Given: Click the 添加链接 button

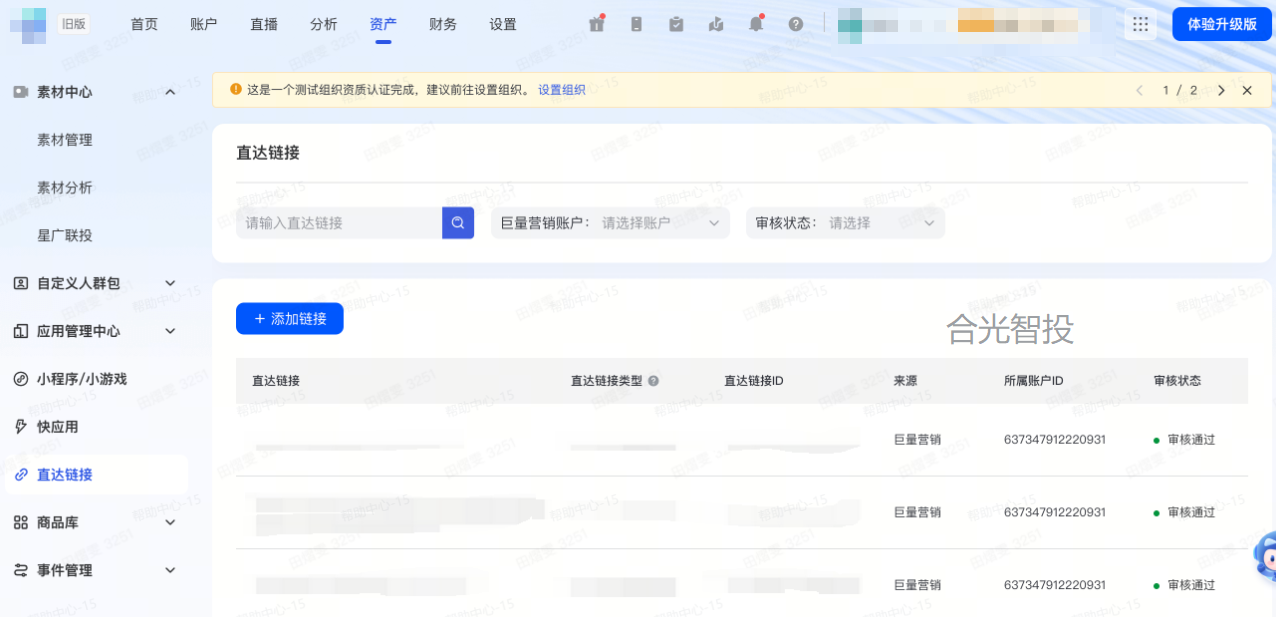Looking at the screenshot, I should 290,318.
